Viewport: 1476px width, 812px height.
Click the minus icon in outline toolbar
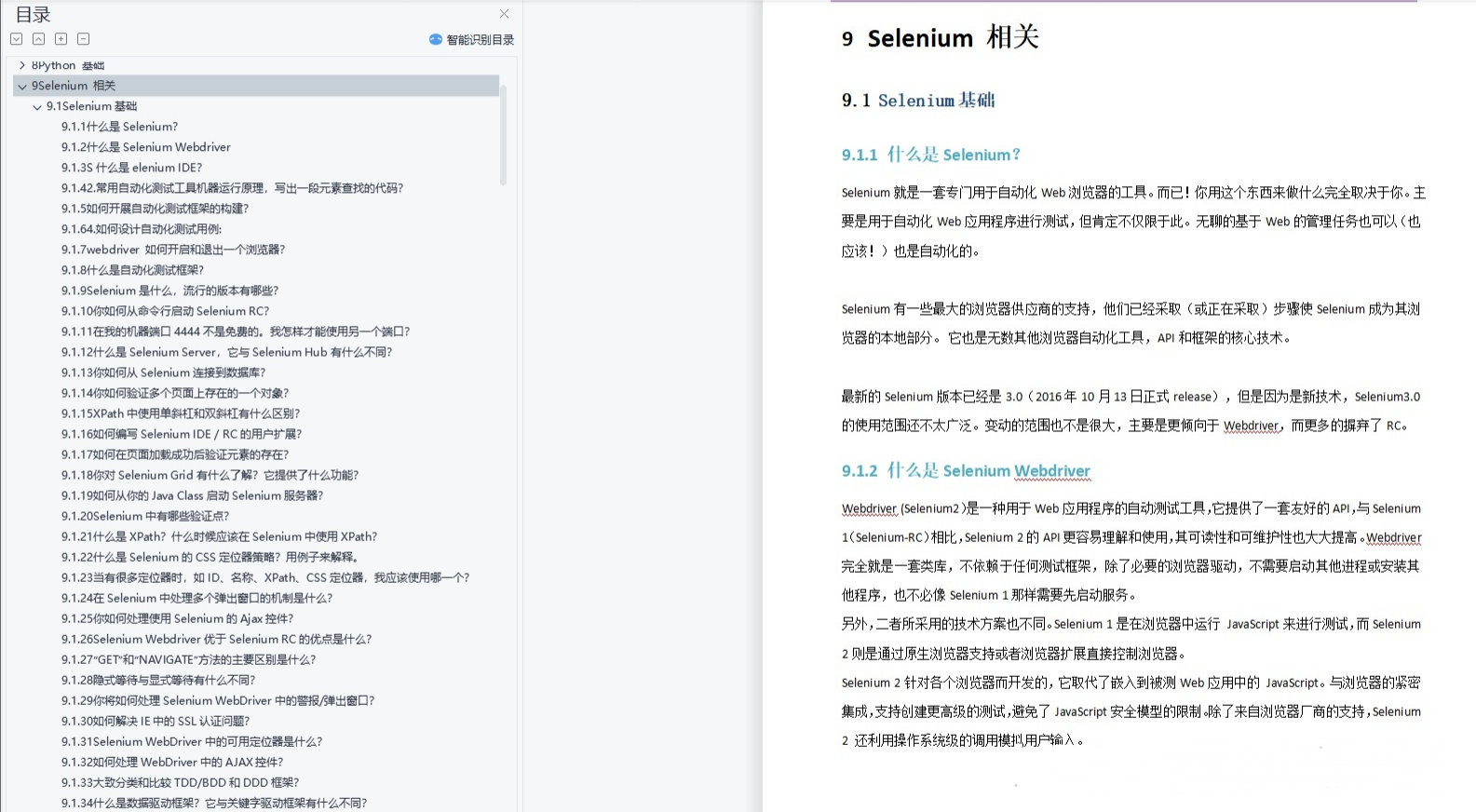(83, 39)
